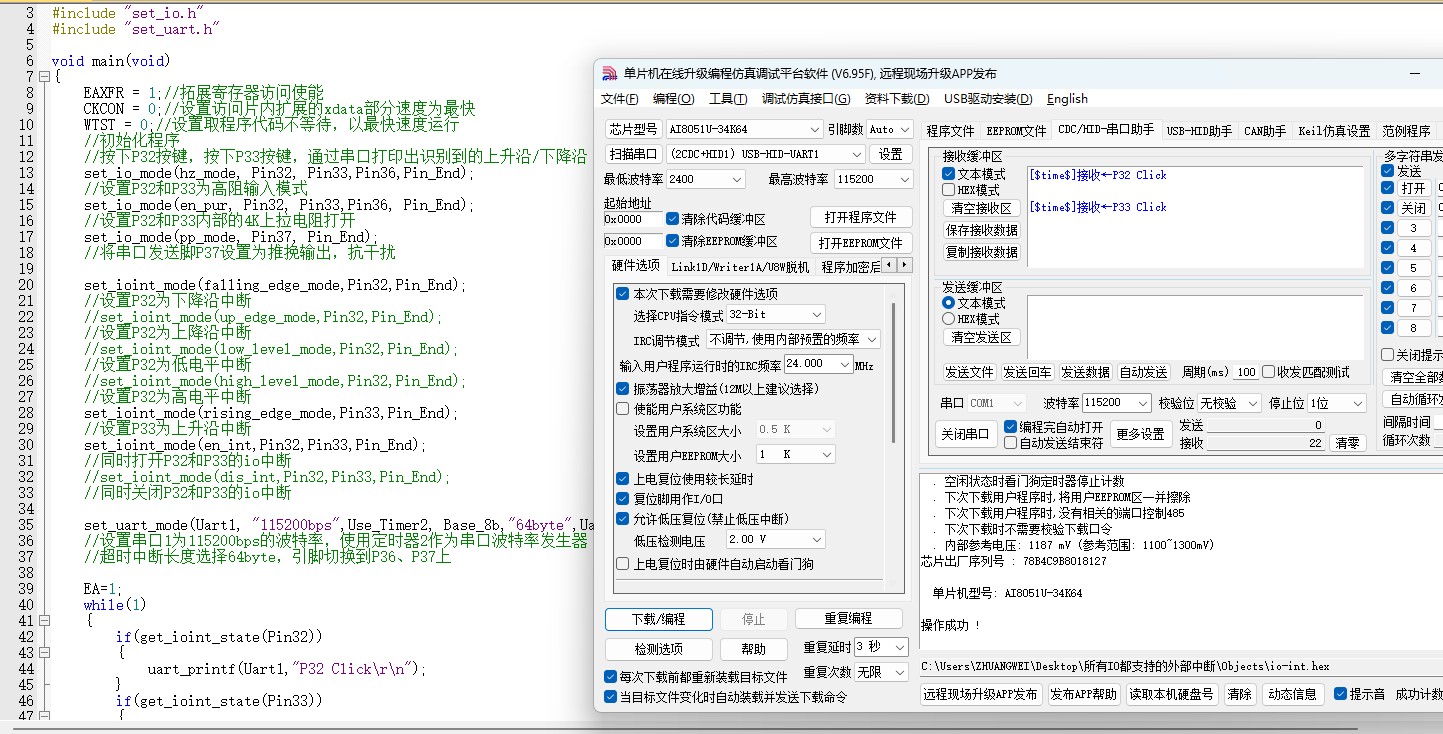1443x734 pixels.
Task: Enable 上电复位时由硬件自动启动看门狗
Action: coord(622,564)
